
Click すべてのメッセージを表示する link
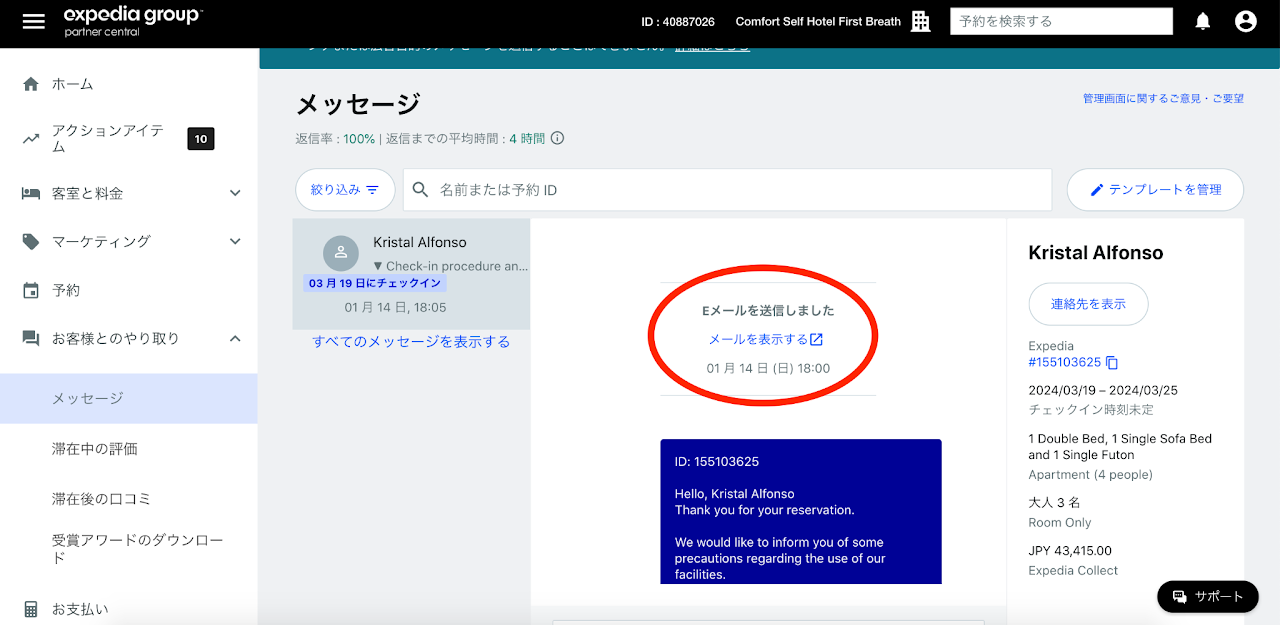click(x=411, y=342)
